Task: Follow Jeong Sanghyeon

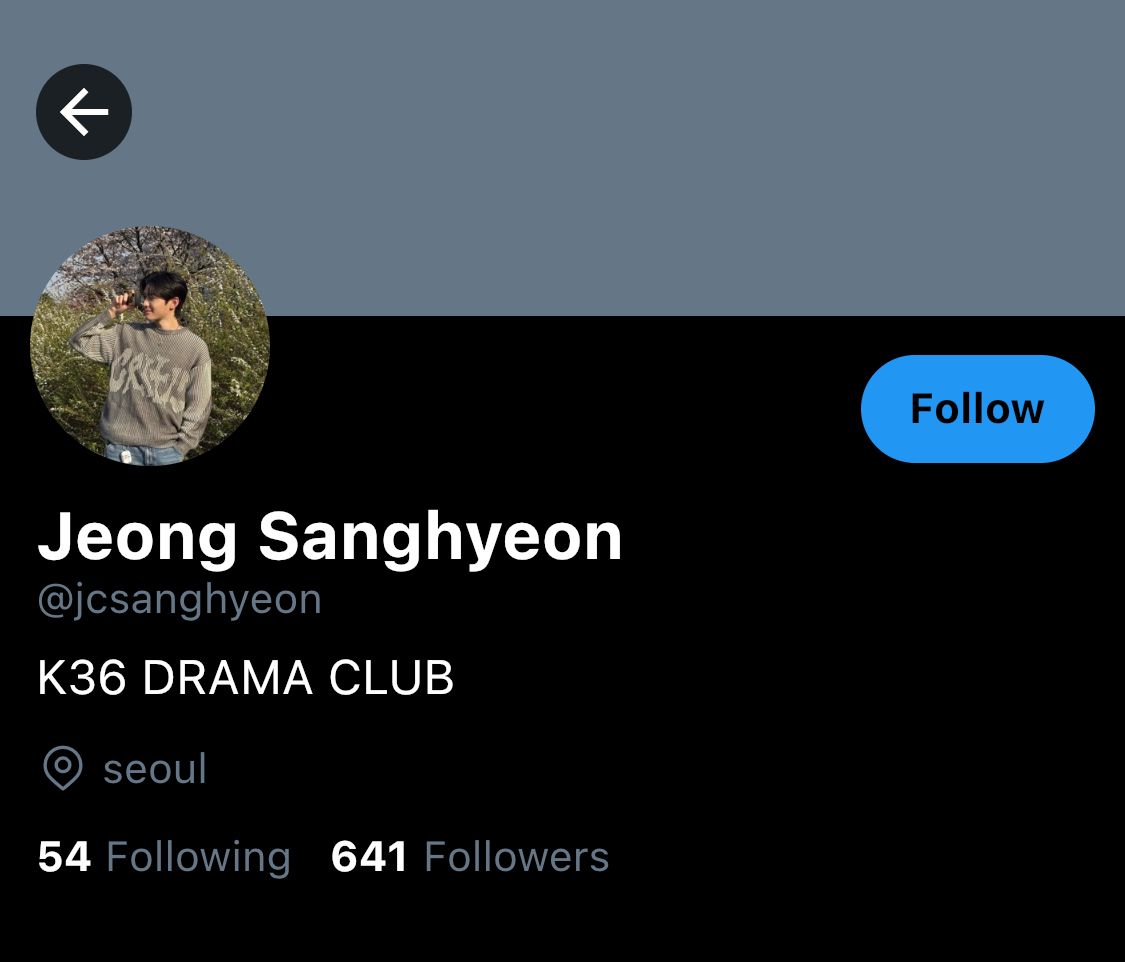Action: (x=977, y=409)
